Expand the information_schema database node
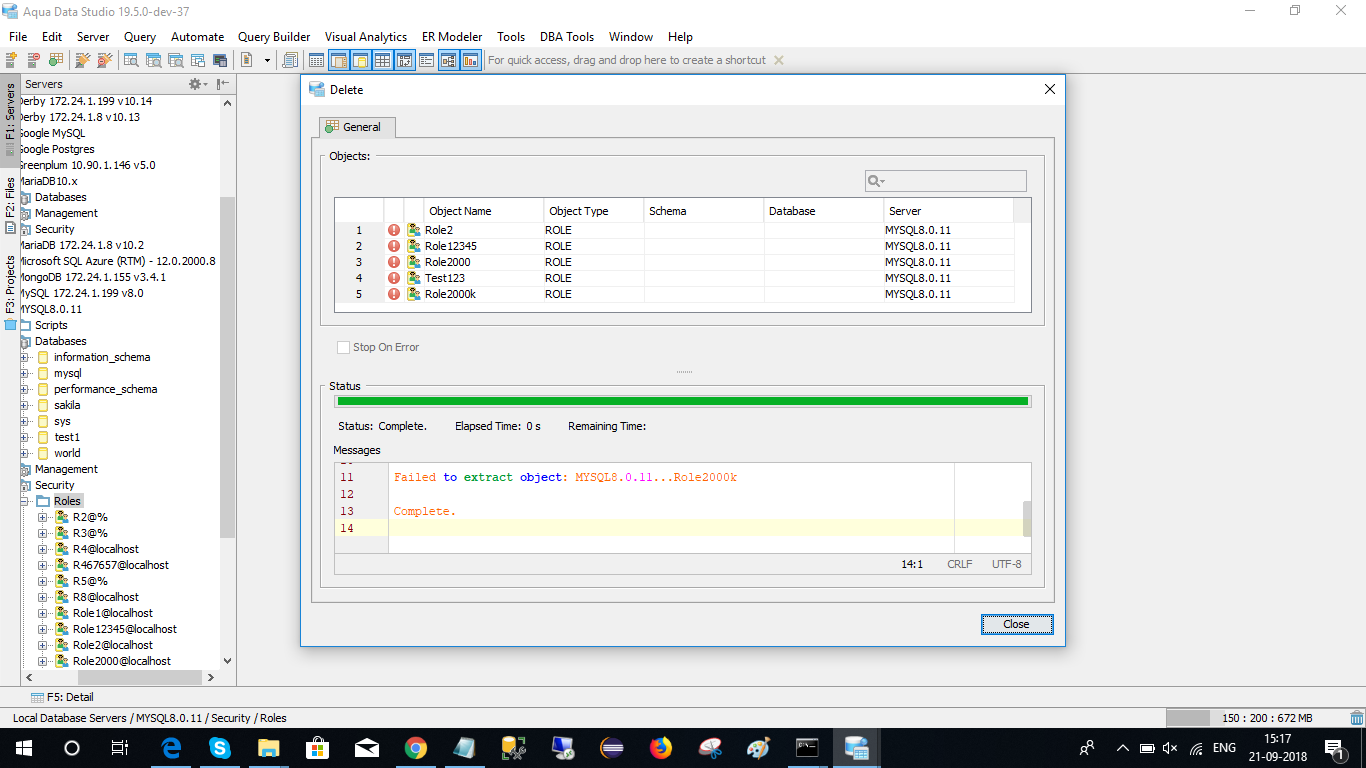Image resolution: width=1366 pixels, height=768 pixels. (25, 357)
